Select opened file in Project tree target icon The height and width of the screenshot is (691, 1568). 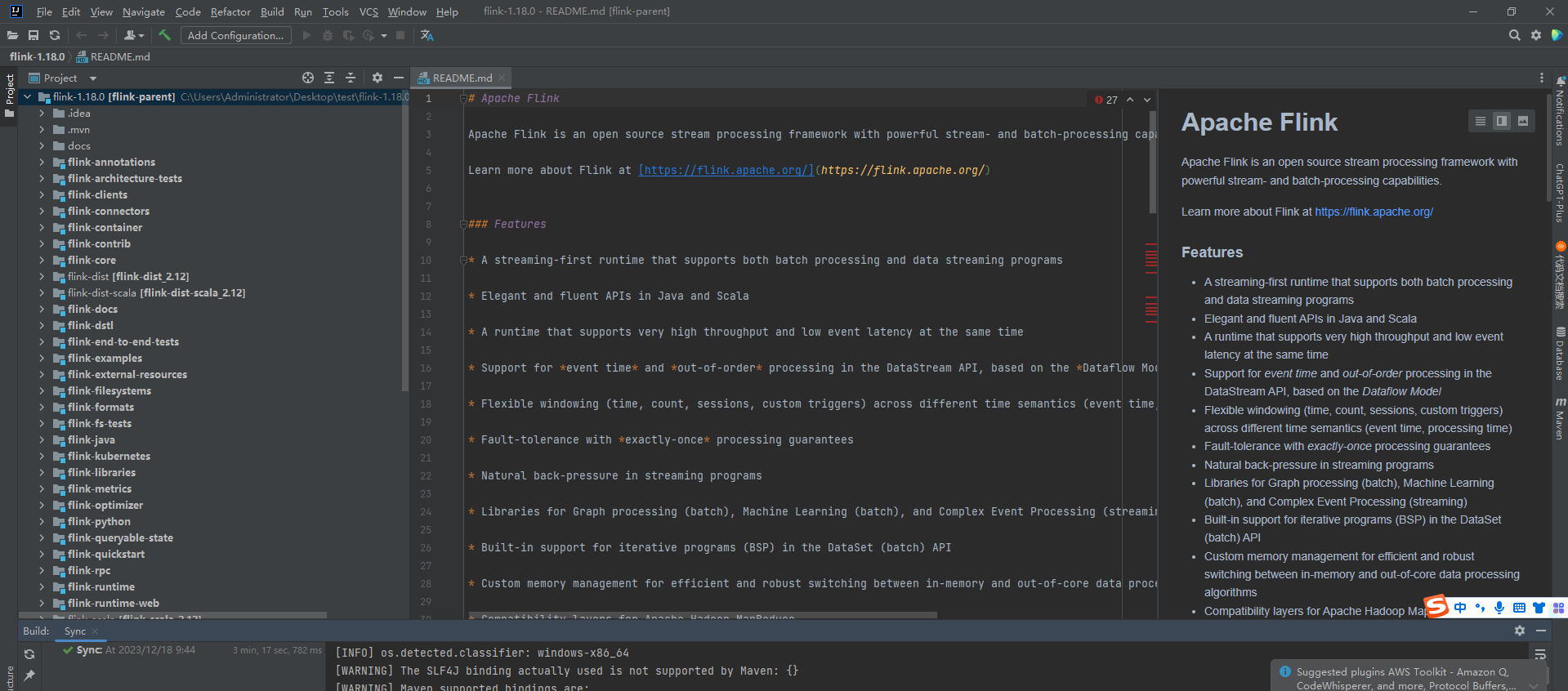coord(308,78)
